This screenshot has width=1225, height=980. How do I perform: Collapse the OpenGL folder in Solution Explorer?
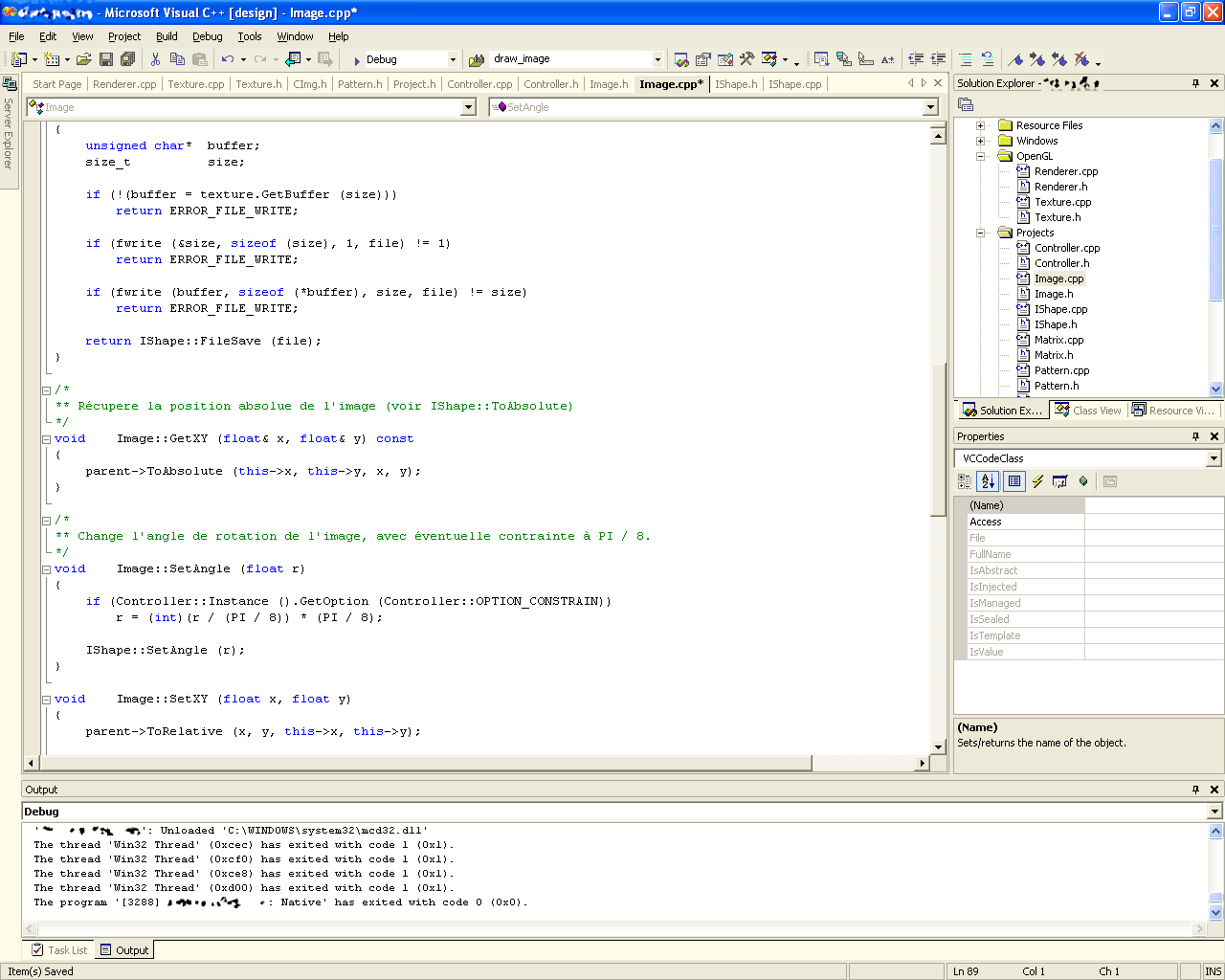980,156
